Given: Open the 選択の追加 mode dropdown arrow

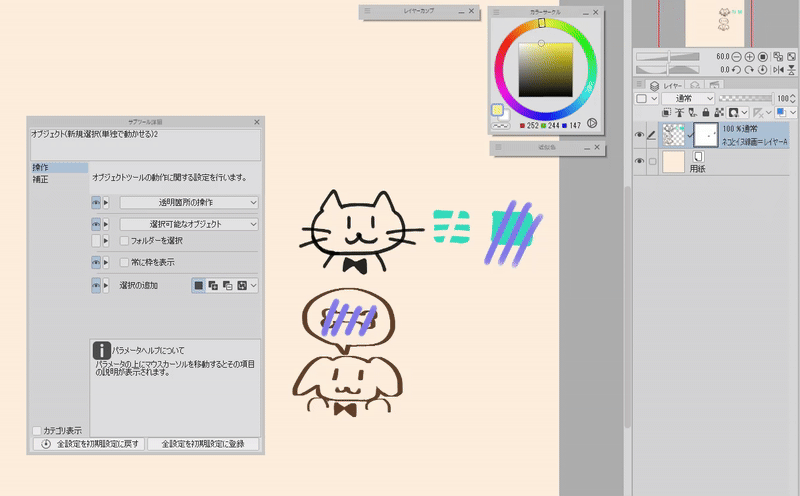Looking at the screenshot, I should tap(254, 286).
